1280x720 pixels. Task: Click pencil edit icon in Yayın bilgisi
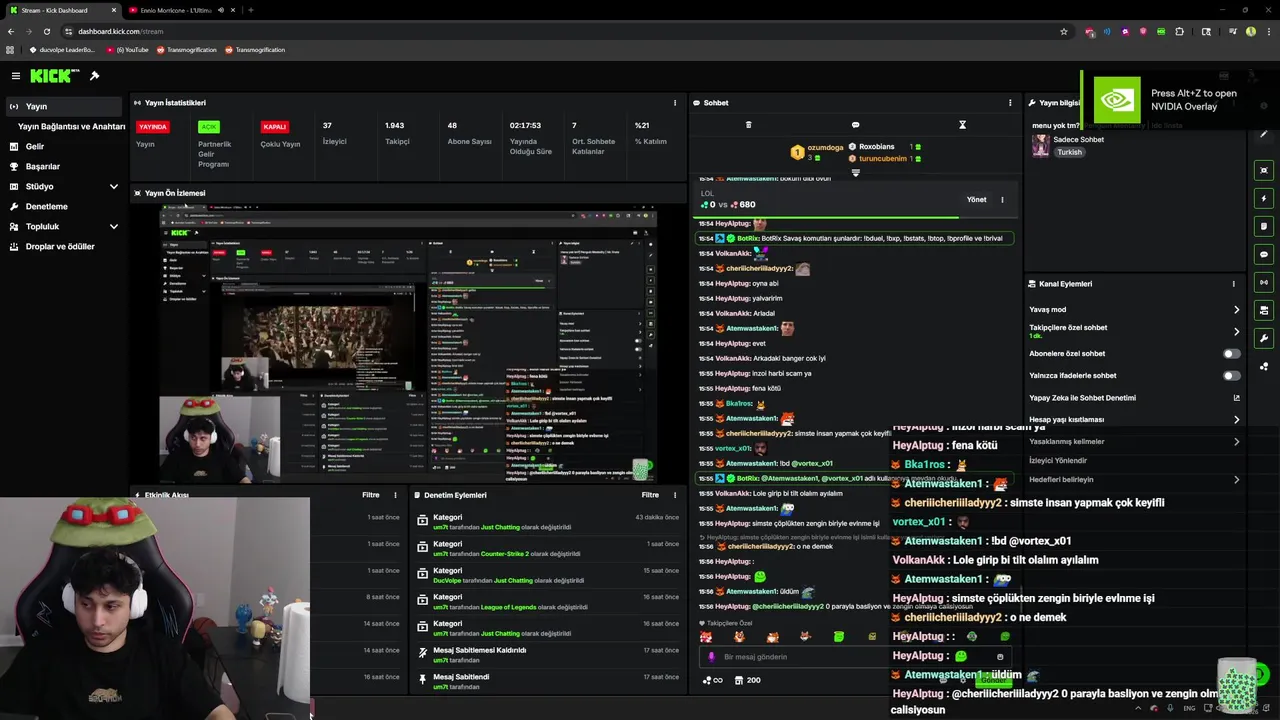pos(1264,134)
